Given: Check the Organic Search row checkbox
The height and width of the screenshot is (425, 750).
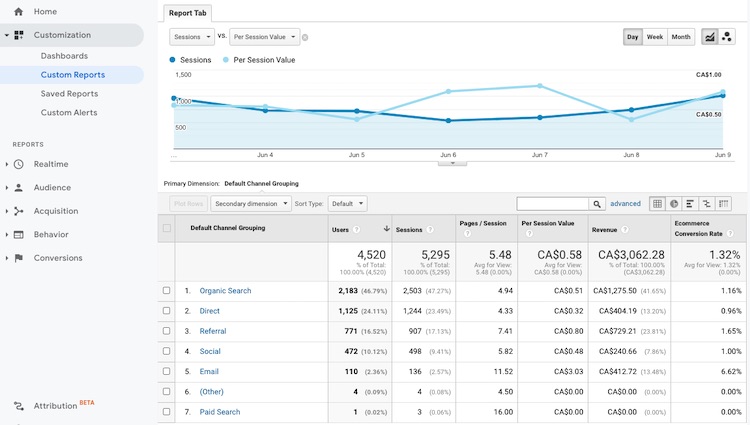Looking at the screenshot, I should pyautogui.click(x=167, y=291).
